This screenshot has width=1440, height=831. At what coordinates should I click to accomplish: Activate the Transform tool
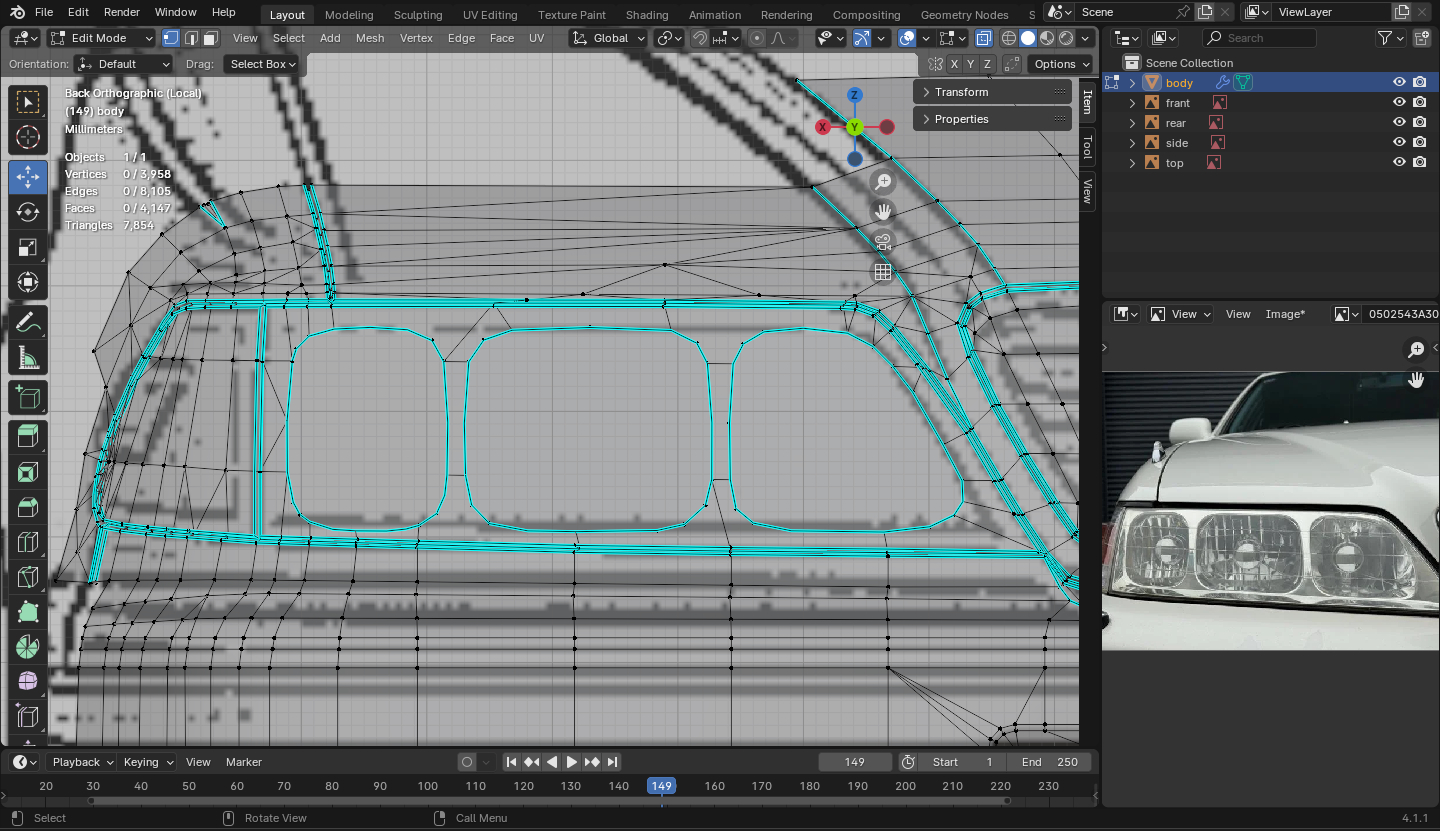(x=28, y=282)
